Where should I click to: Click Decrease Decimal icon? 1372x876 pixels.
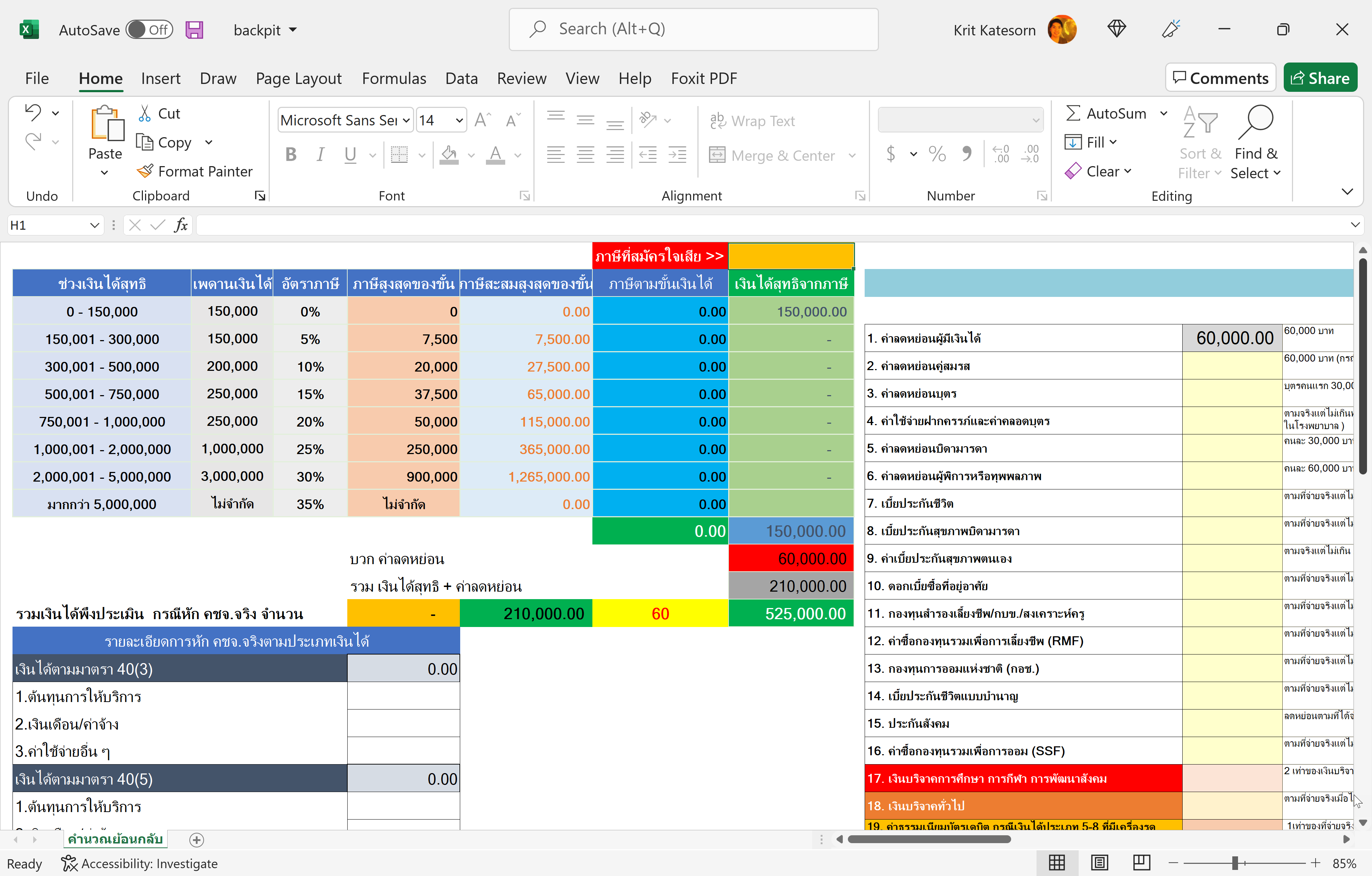pyautogui.click(x=1030, y=154)
